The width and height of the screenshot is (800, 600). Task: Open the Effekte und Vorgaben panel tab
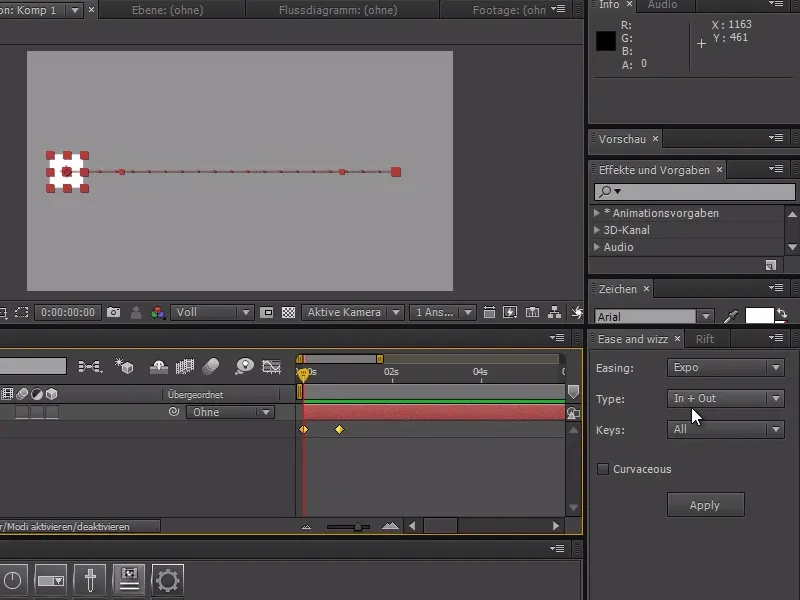pos(654,170)
